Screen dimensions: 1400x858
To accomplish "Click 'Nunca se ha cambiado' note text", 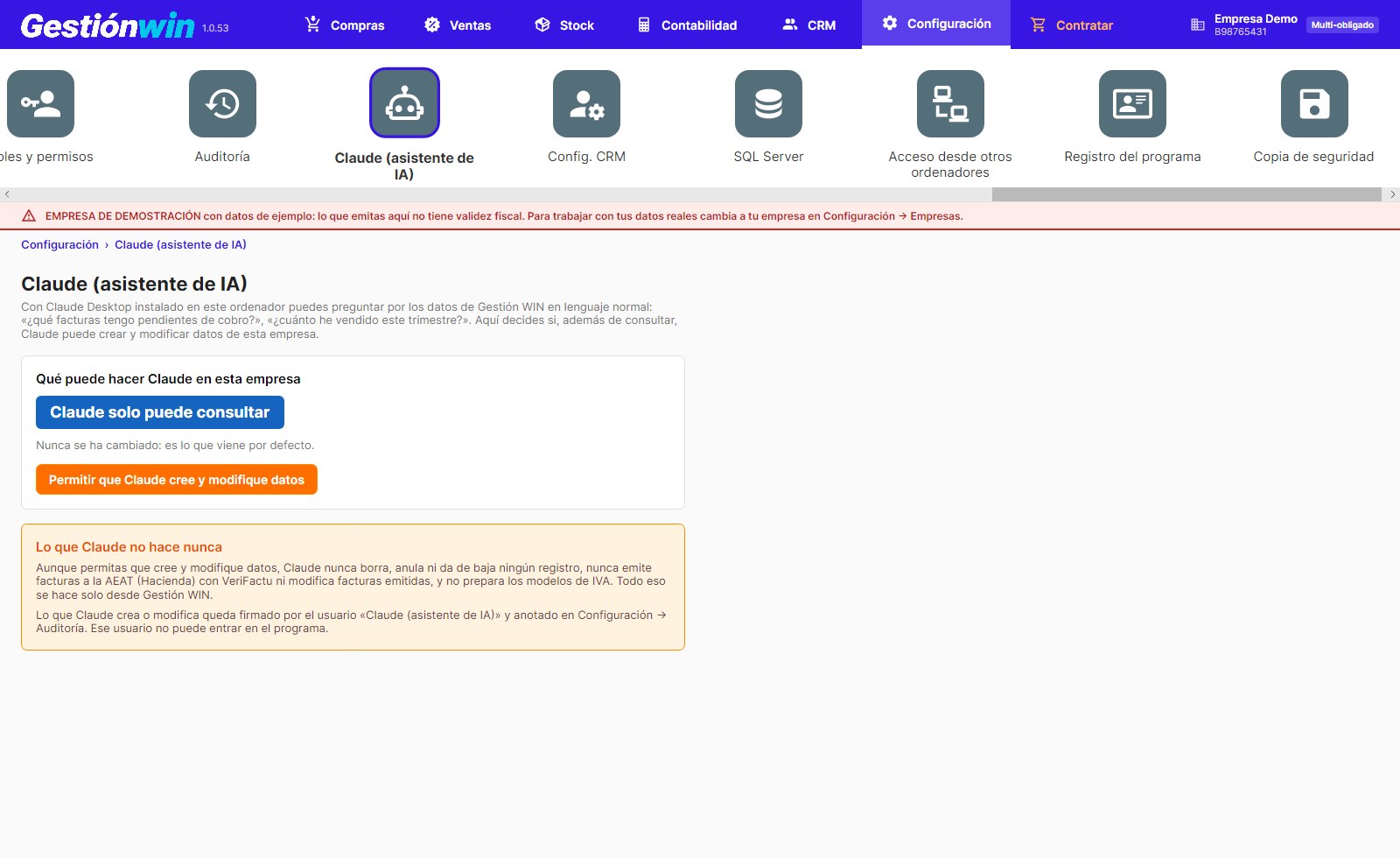I will pyautogui.click(x=175, y=446).
